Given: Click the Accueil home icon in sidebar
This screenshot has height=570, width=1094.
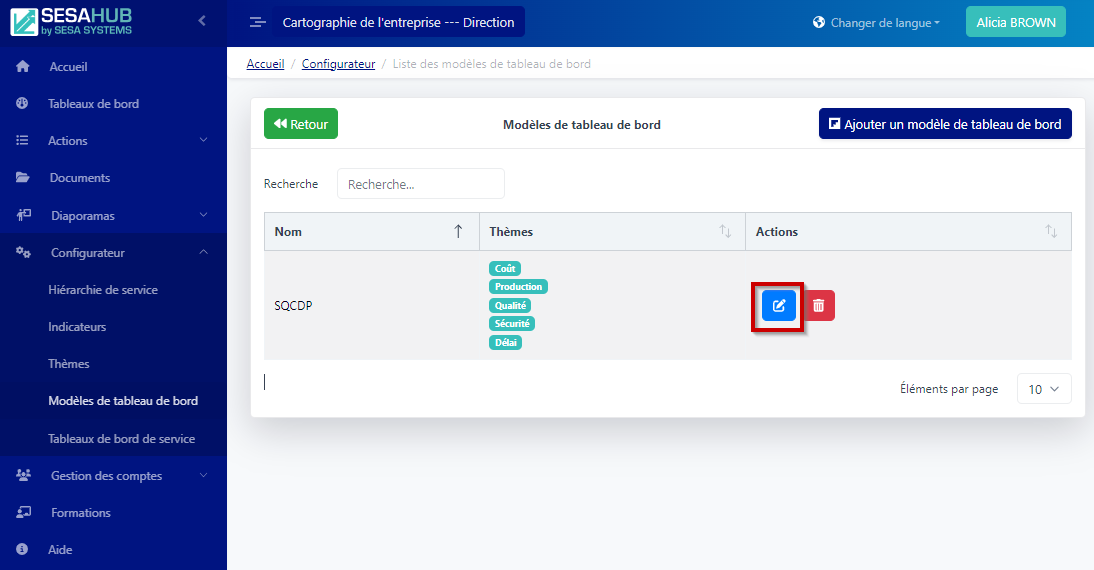Looking at the screenshot, I should pos(23,67).
